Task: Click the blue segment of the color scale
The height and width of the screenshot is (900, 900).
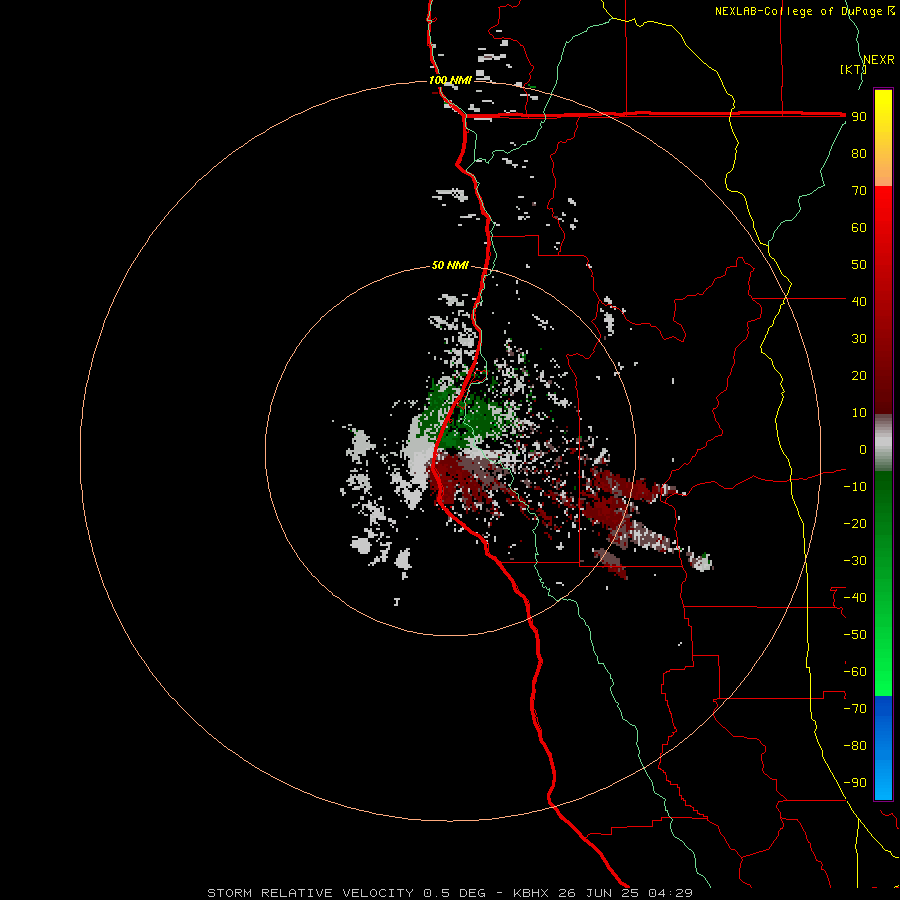Action: pos(883,748)
